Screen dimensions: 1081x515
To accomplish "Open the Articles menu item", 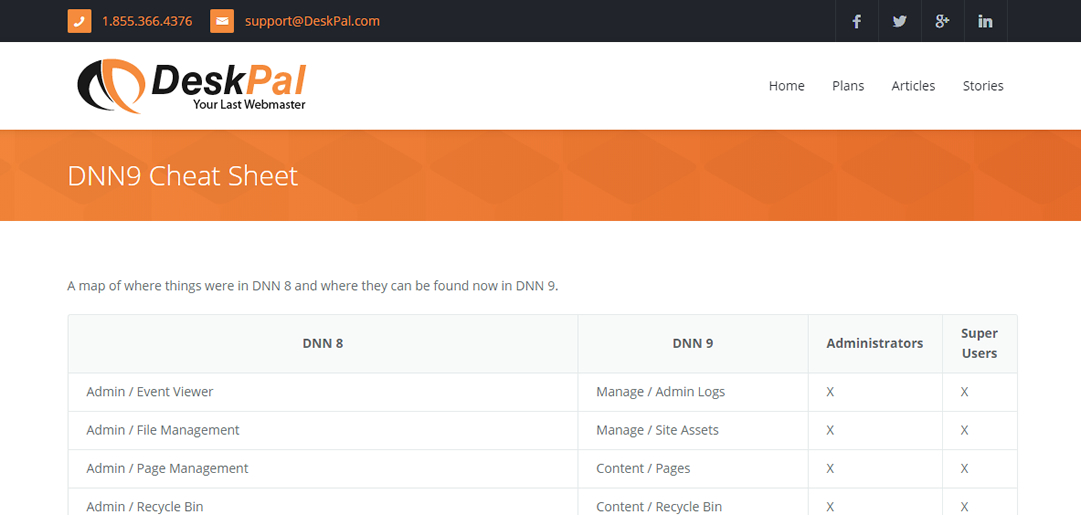I will tap(913, 86).
